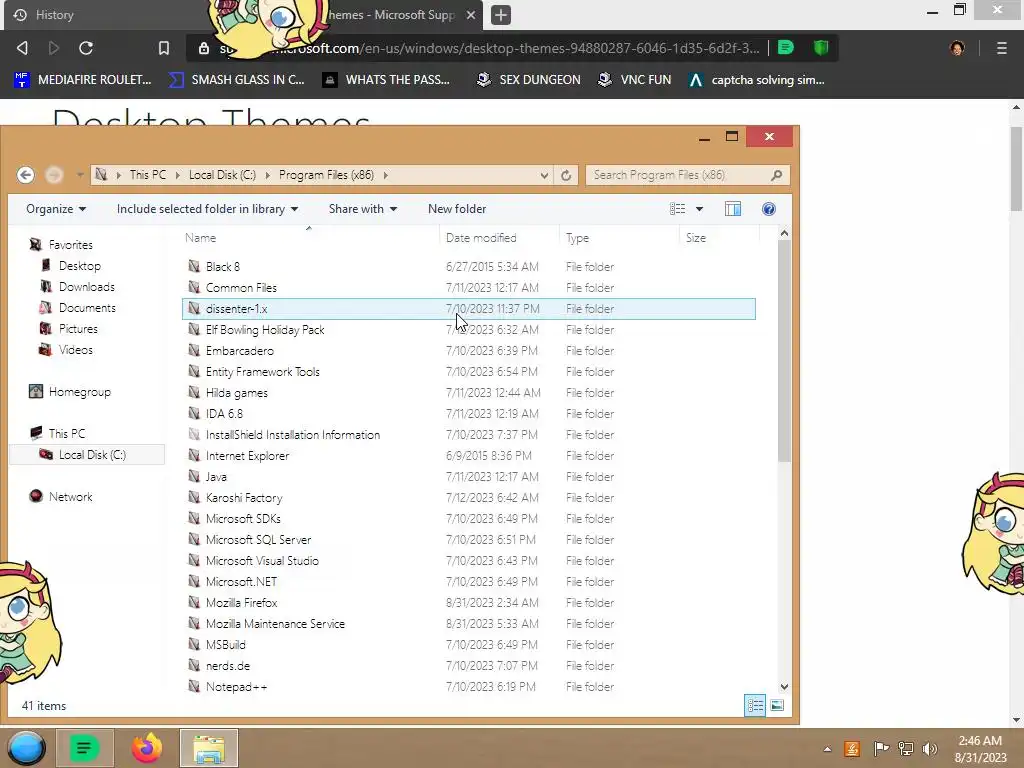Open the captcha solving sim bookmark
Screen dimensions: 1024x768
click(757, 80)
